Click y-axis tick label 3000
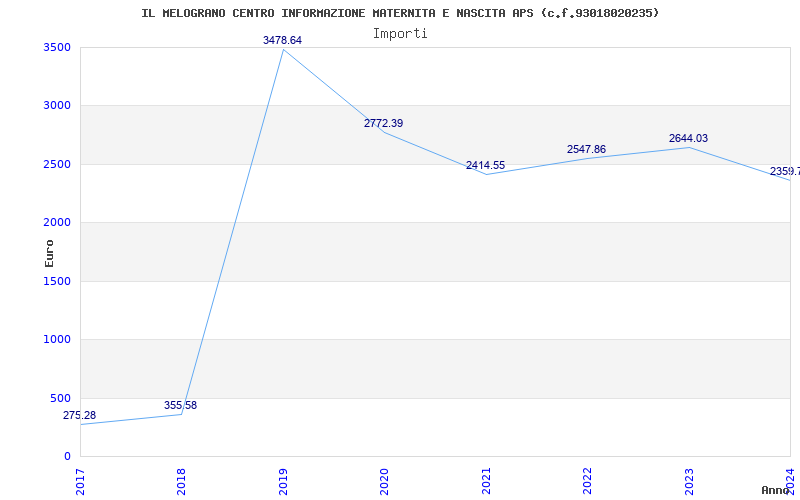The width and height of the screenshot is (800, 500). (x=57, y=106)
